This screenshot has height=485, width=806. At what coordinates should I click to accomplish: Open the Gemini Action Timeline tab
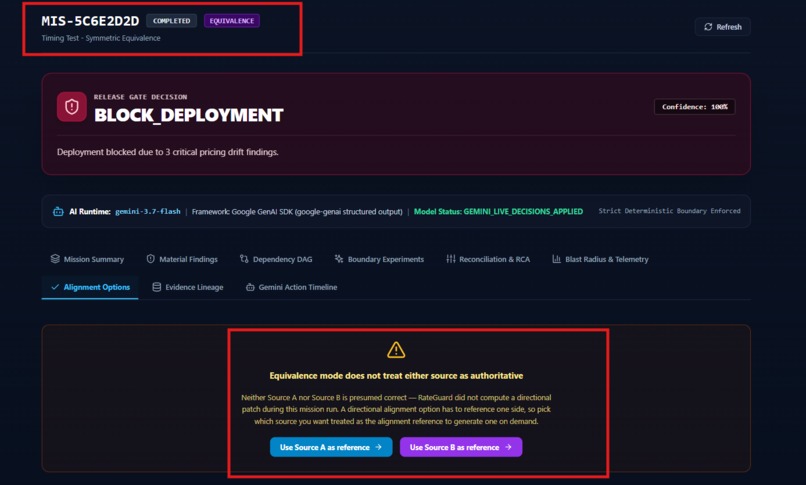tap(291, 287)
